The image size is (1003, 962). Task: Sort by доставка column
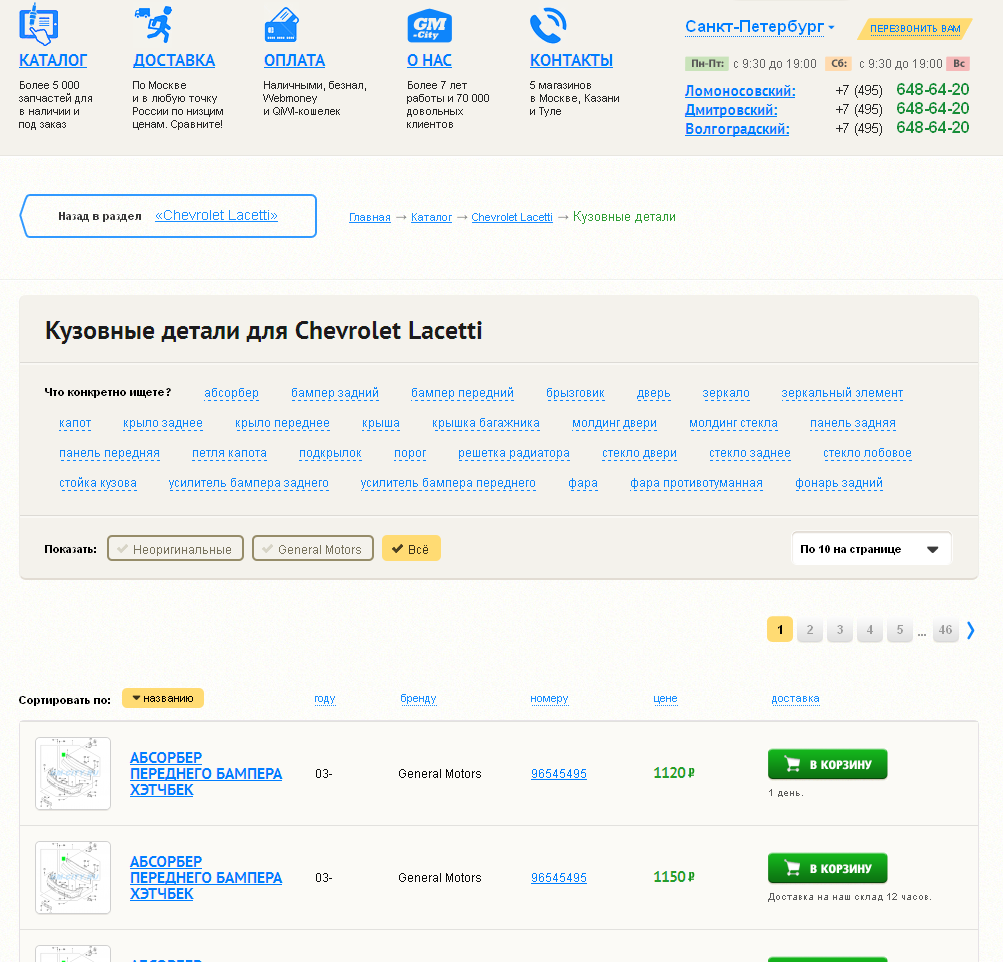pyautogui.click(x=795, y=698)
